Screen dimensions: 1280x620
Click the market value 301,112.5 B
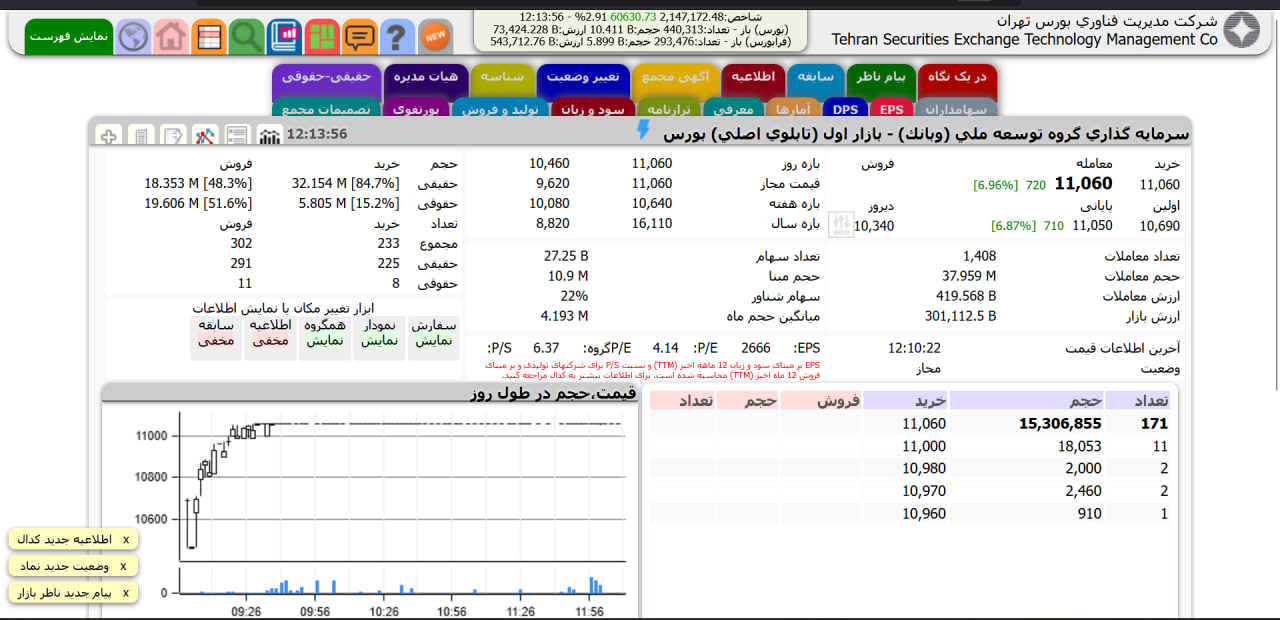click(x=960, y=316)
